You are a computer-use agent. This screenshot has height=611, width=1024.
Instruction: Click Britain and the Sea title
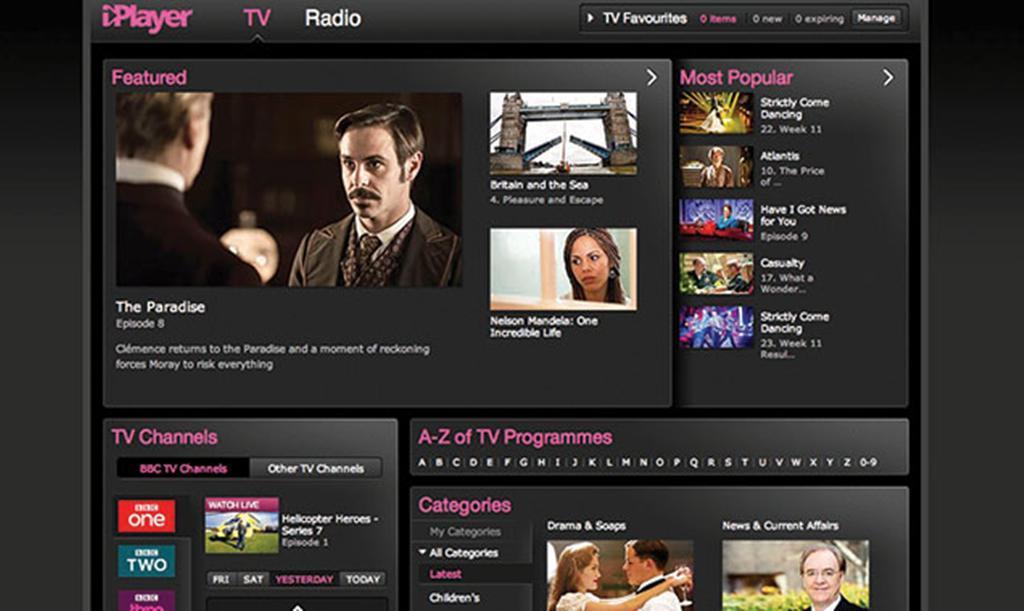pyautogui.click(x=539, y=185)
